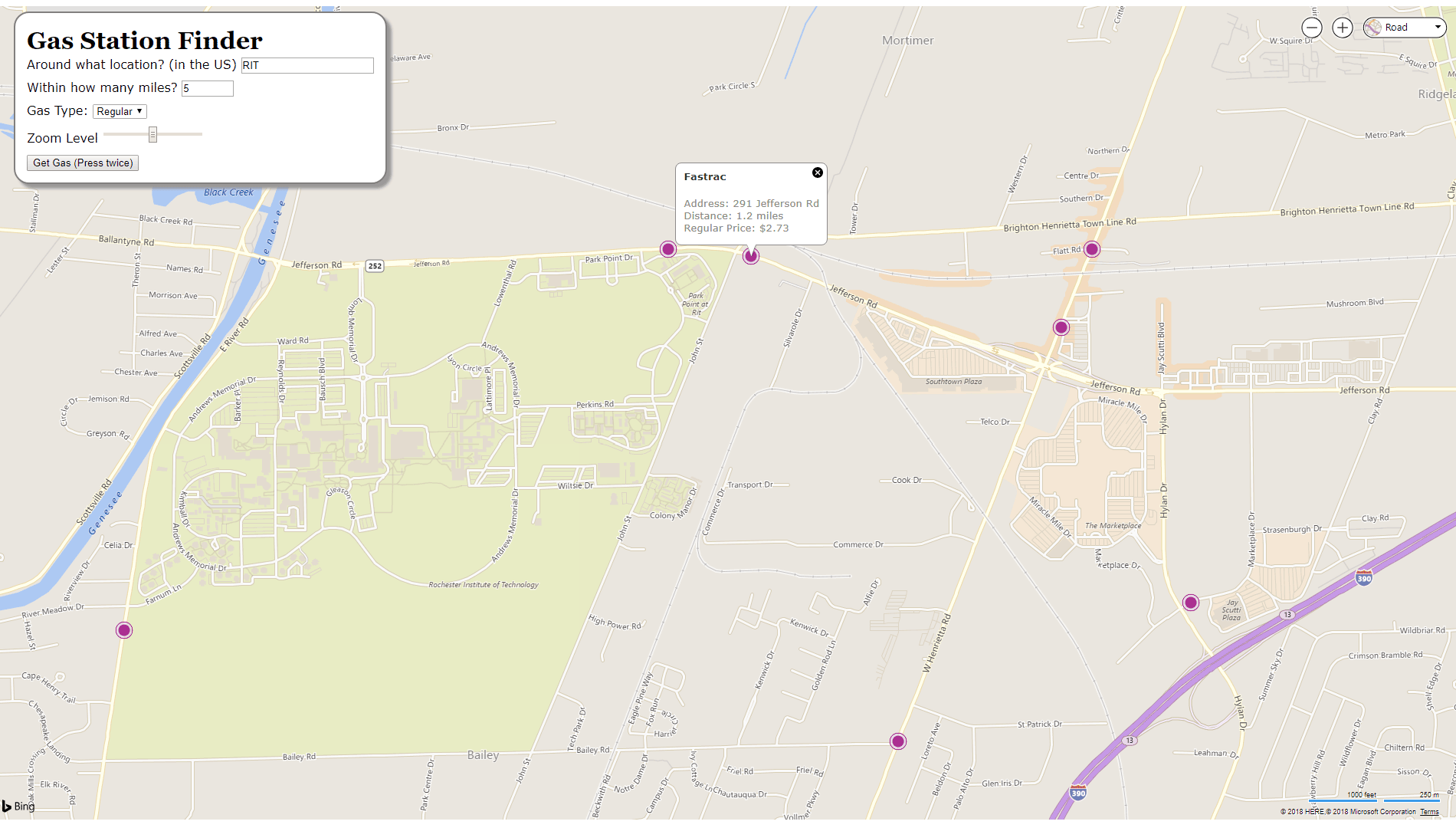This screenshot has width=1456, height=828.
Task: Click the Jay Scutti Plaza label
Action: (1231, 610)
